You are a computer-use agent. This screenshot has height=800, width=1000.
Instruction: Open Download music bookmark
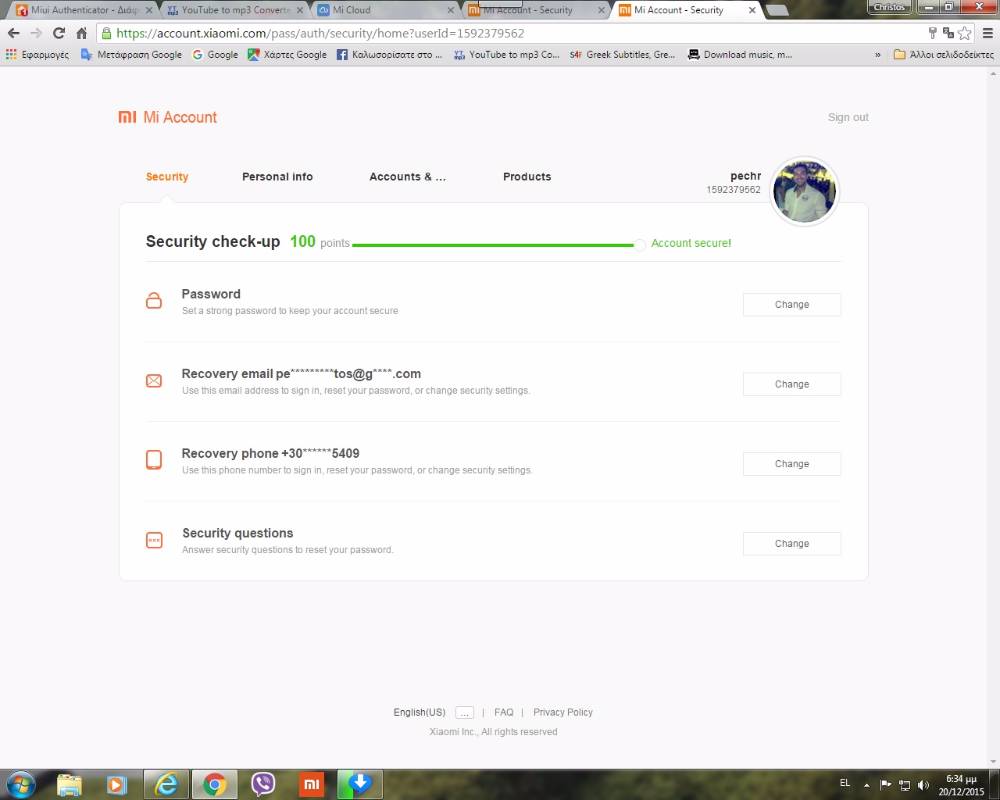click(740, 55)
